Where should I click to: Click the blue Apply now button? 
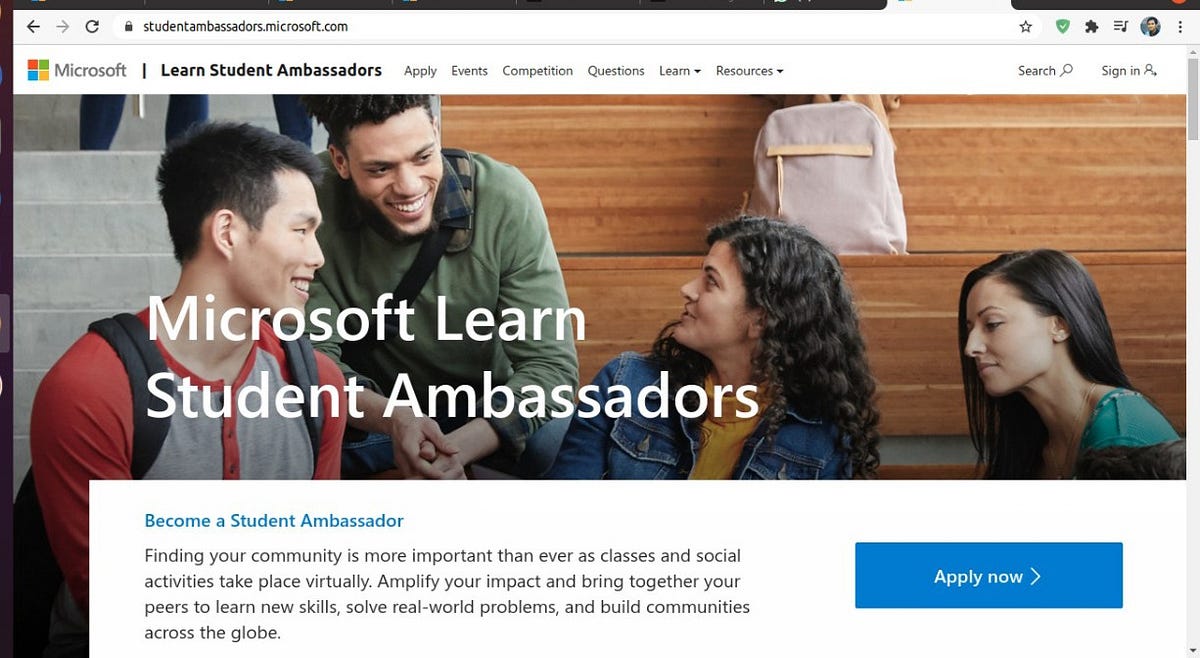point(989,576)
